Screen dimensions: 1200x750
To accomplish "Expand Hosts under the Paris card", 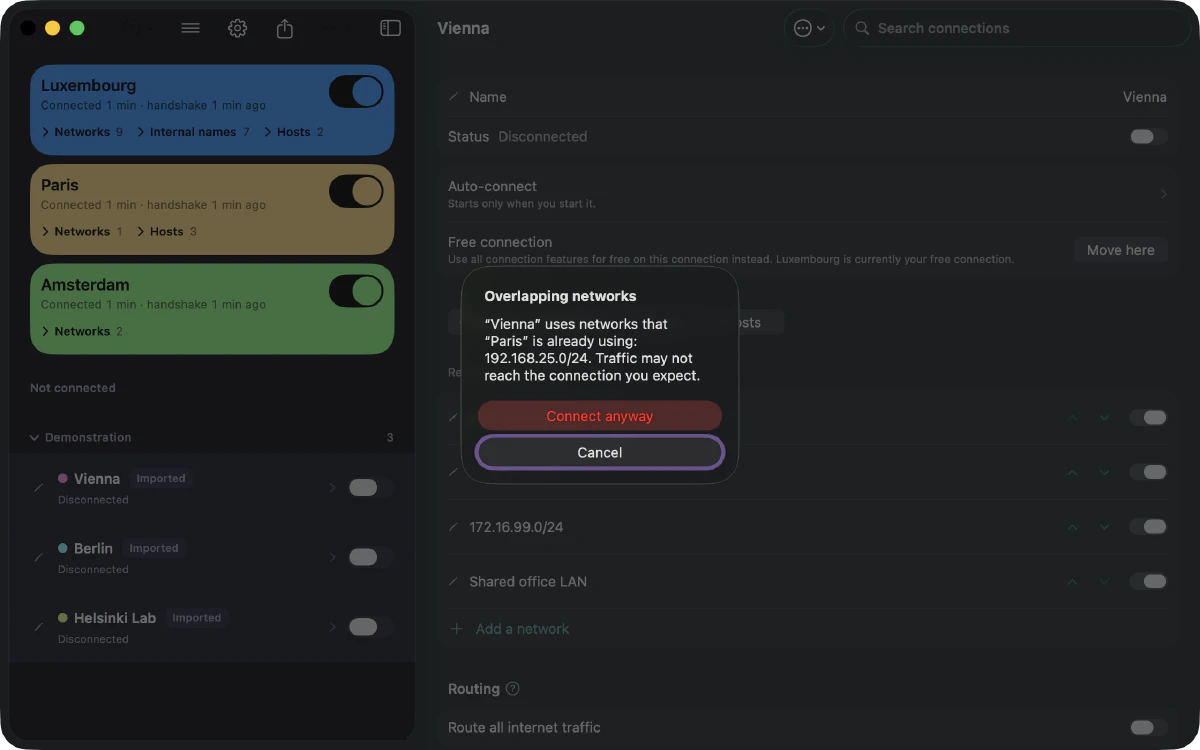I will coord(167,232).
